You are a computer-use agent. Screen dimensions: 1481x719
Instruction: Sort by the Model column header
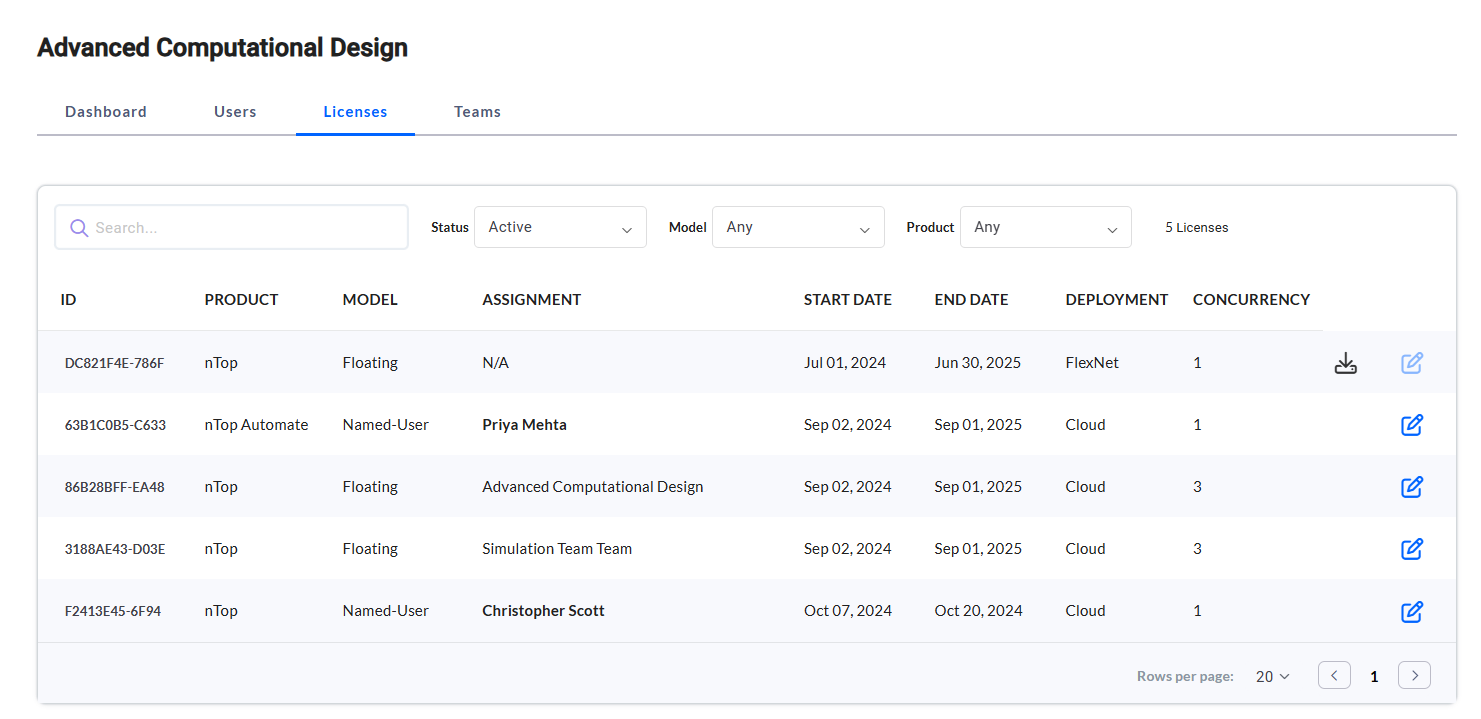[x=370, y=300]
